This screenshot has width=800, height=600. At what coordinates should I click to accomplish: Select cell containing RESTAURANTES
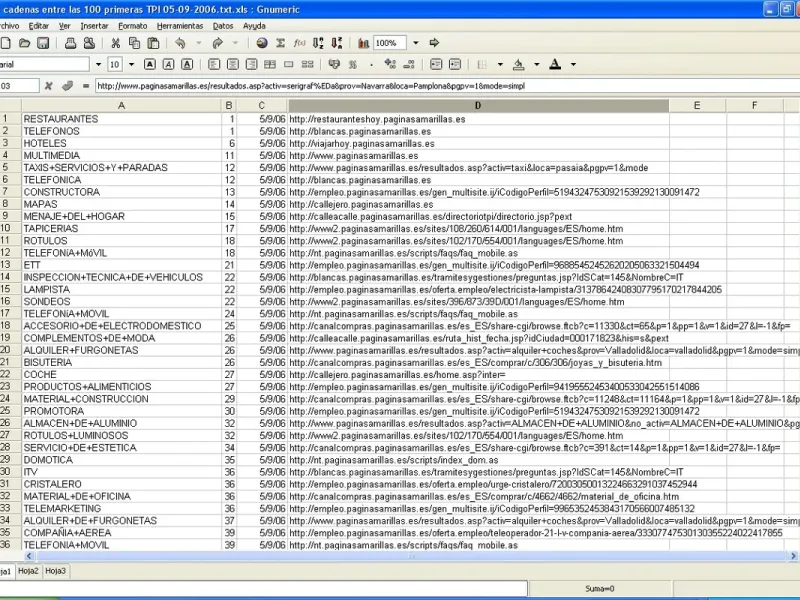[x=121, y=119]
